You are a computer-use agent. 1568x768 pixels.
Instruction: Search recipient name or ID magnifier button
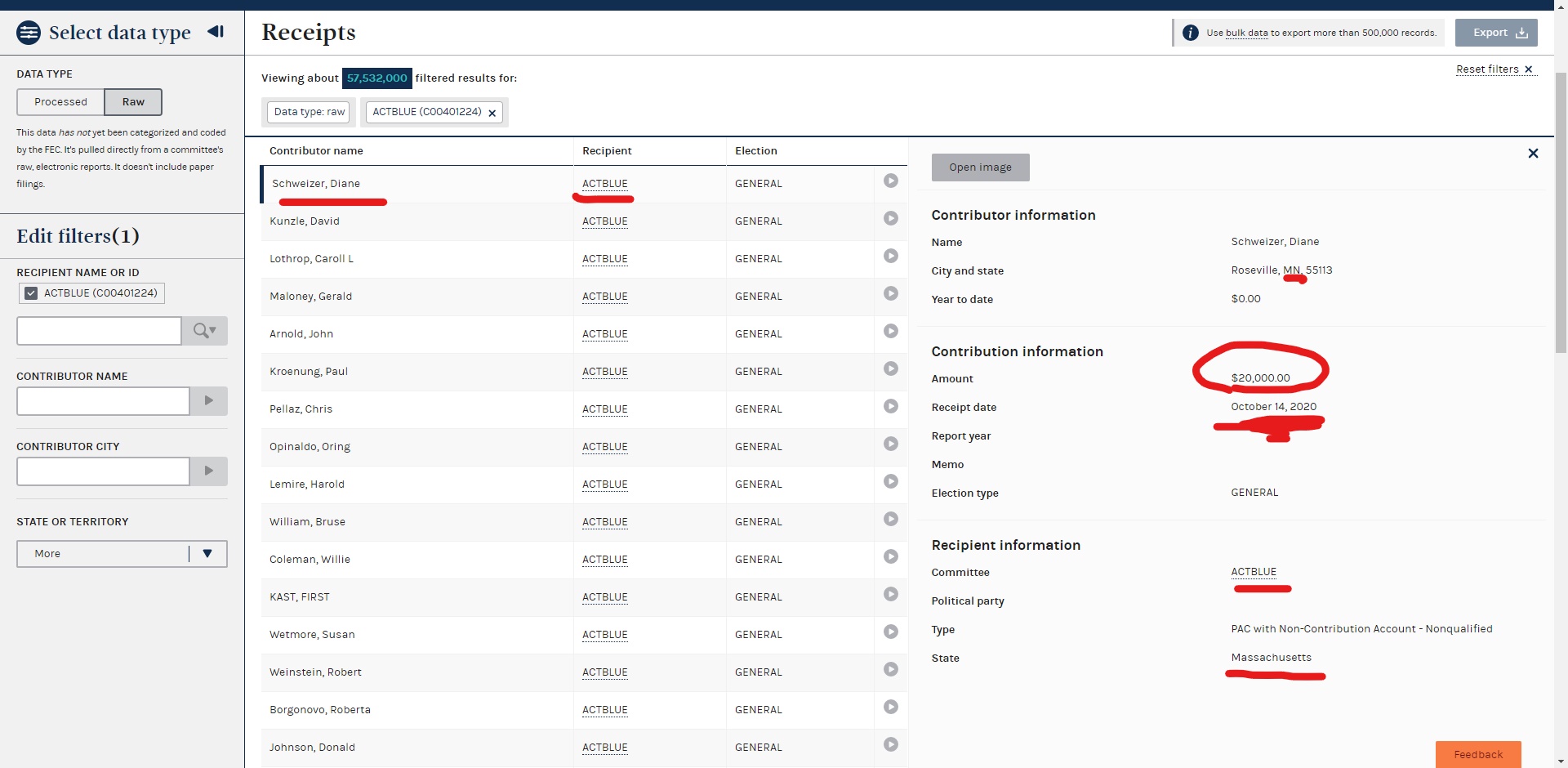(x=204, y=331)
